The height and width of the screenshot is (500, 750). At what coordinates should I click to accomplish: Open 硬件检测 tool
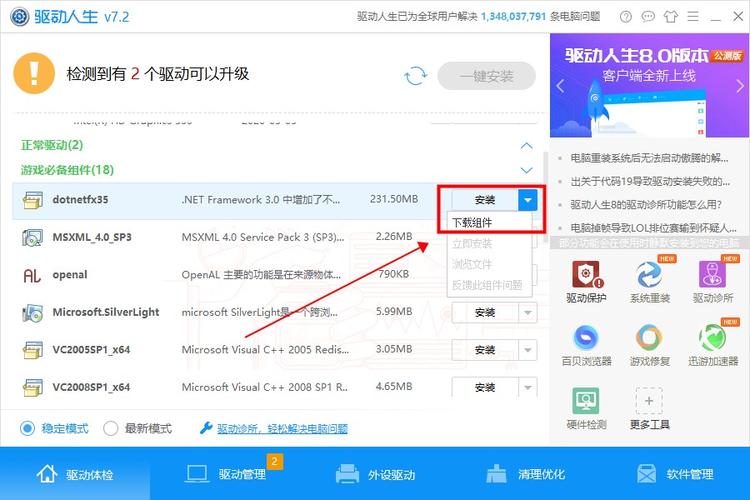[586, 408]
